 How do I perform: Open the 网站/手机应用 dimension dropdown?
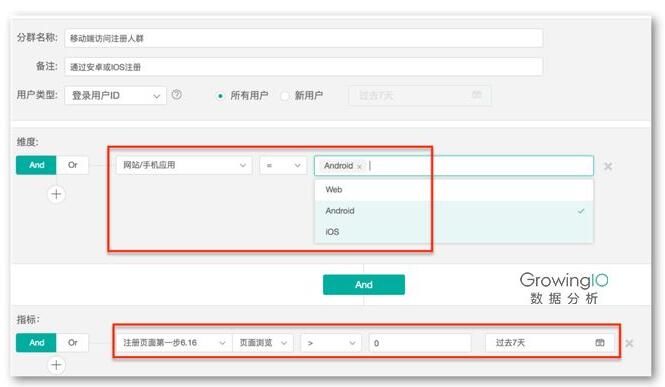tap(184, 165)
